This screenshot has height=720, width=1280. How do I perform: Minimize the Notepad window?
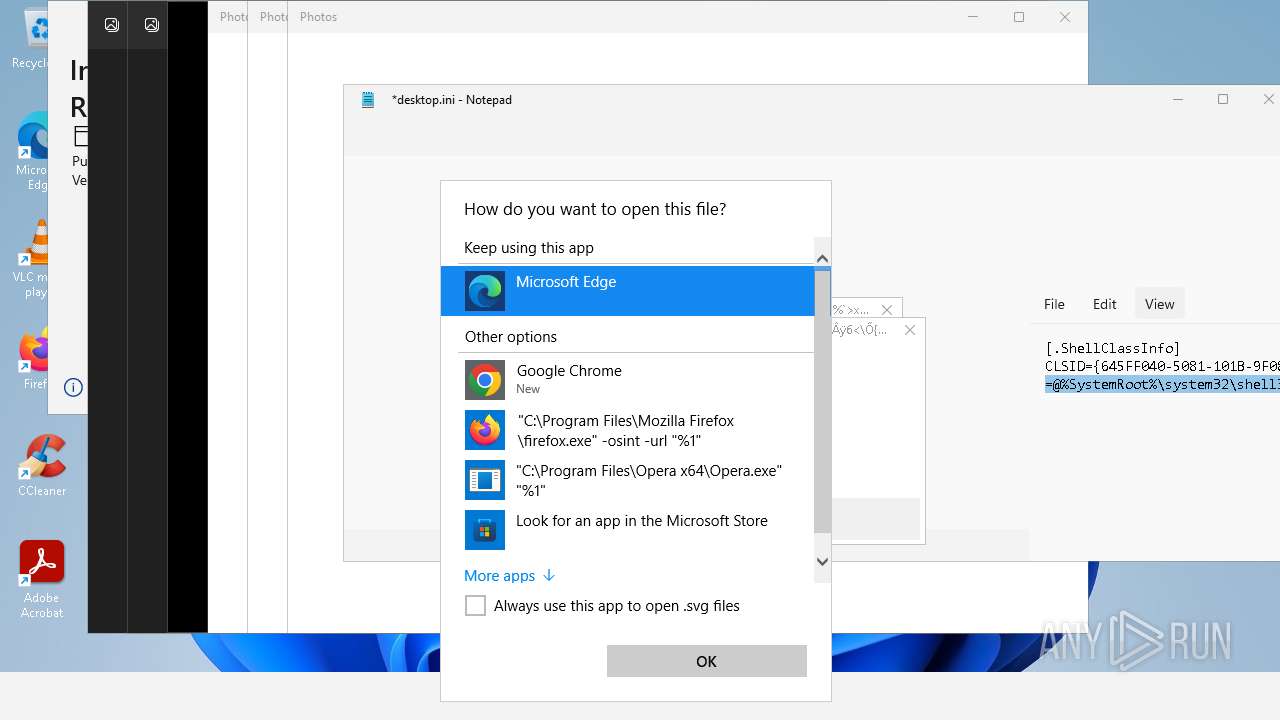(x=1178, y=99)
